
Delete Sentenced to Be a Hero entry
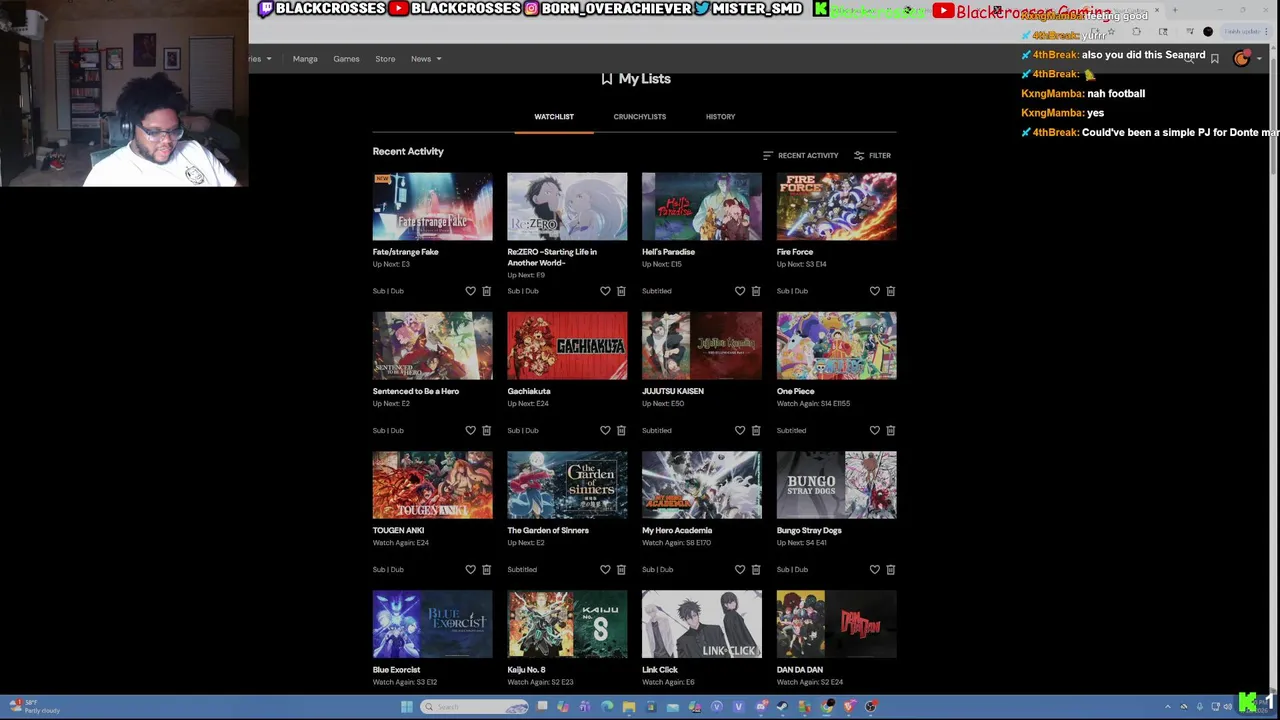pyautogui.click(x=486, y=430)
